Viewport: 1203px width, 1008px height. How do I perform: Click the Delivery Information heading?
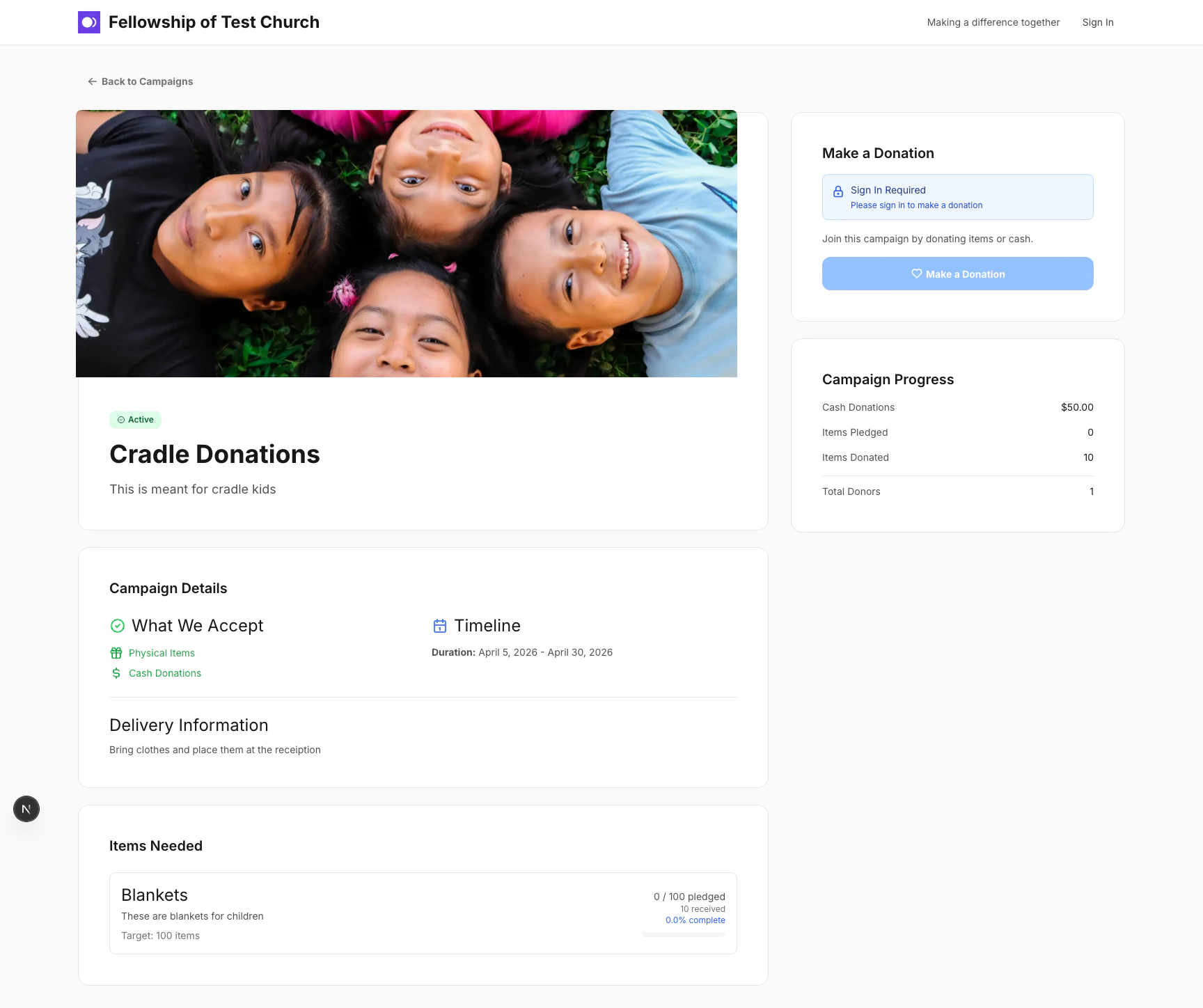(189, 725)
